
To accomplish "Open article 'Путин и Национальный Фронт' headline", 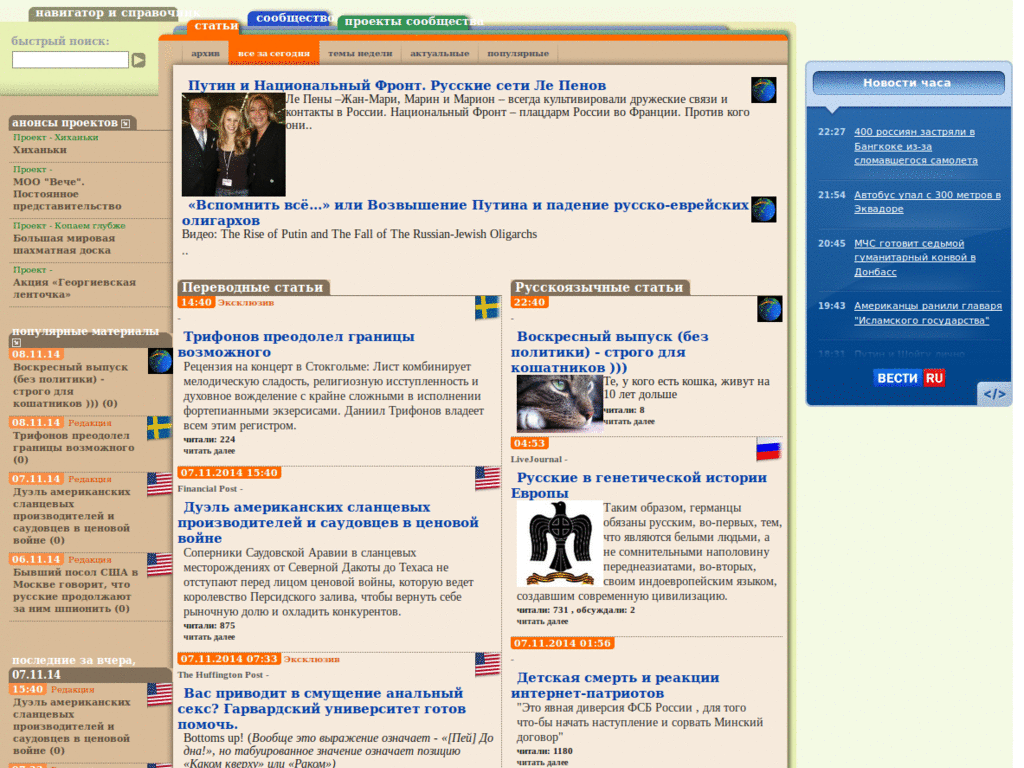I will (397, 86).
